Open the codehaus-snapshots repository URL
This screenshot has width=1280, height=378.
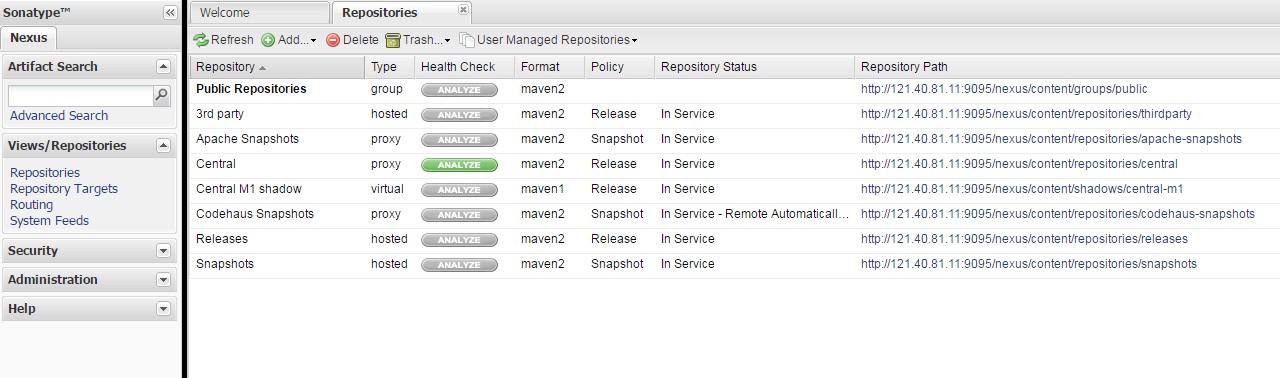point(1058,214)
